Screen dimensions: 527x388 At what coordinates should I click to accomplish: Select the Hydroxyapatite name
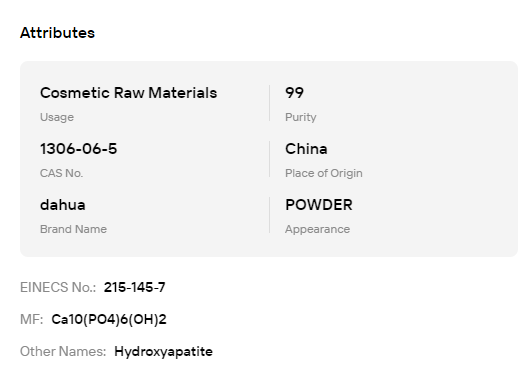pyautogui.click(x=163, y=352)
